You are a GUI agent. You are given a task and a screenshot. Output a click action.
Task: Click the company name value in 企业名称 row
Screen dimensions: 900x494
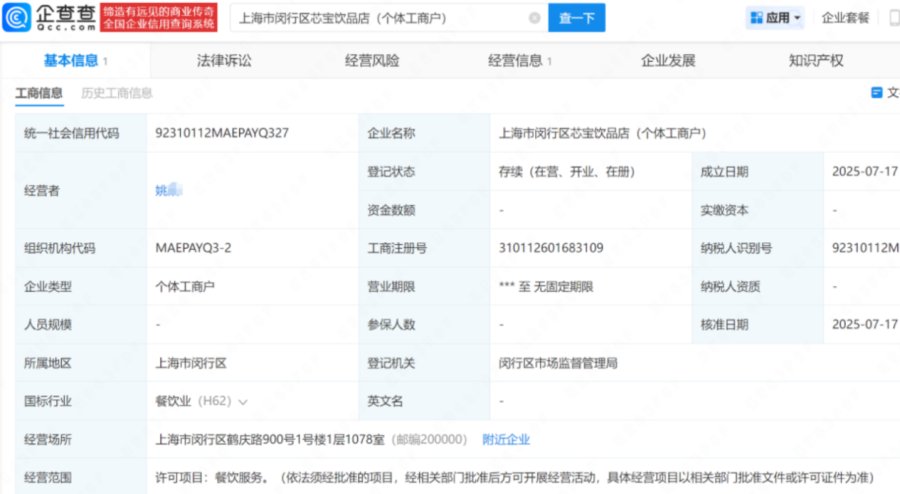602,133
